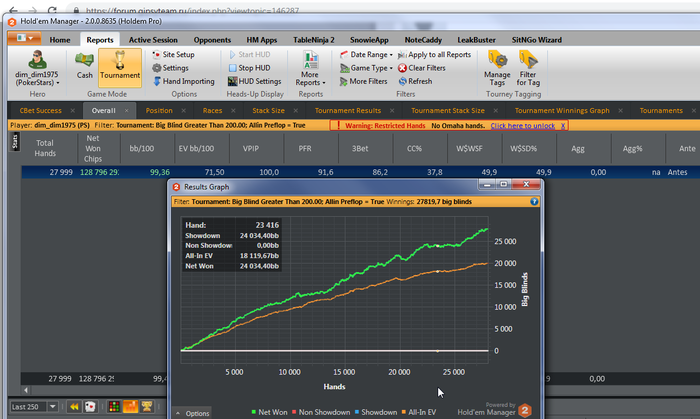Expand Options in Results Graph
Viewport: 700px width, 419px height.
[x=193, y=413]
